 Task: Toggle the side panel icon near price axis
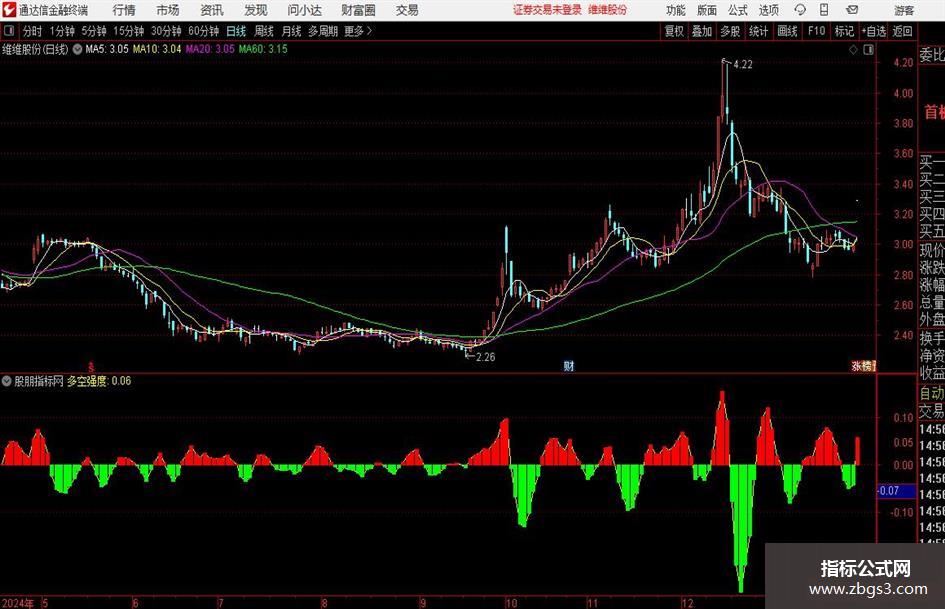[x=868, y=49]
